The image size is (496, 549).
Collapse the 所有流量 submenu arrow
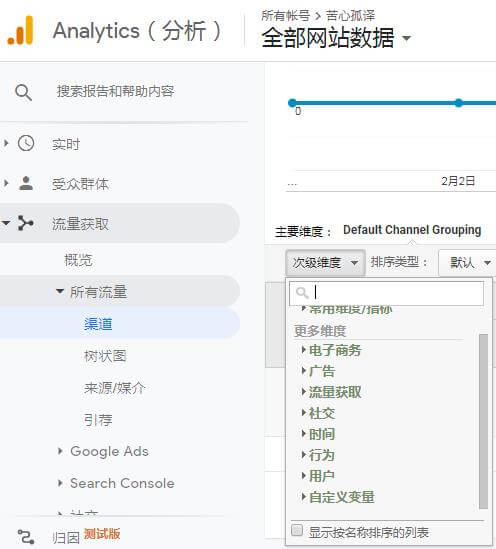point(60,291)
